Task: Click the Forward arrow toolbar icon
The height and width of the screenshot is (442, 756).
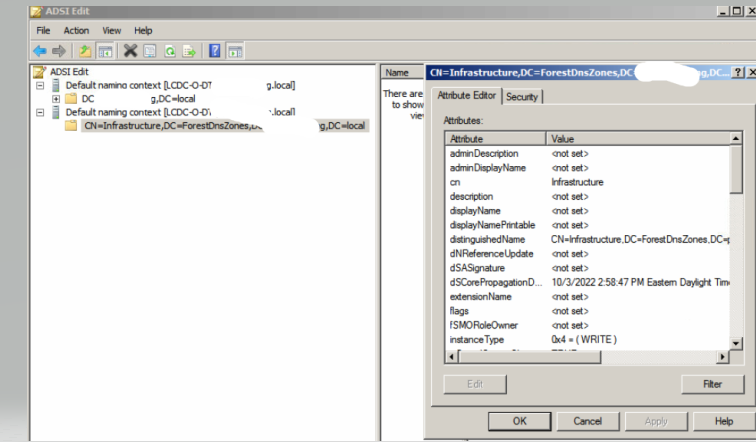Action: pyautogui.click(x=59, y=51)
